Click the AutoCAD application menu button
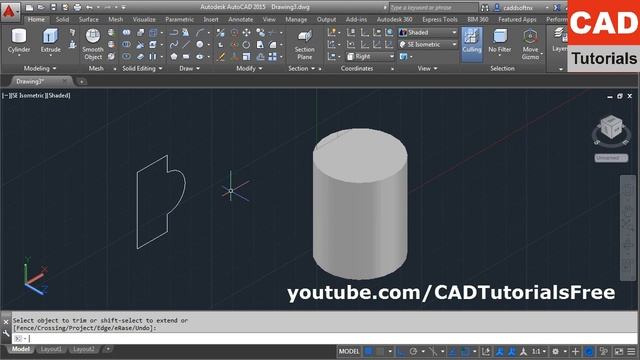 click(x=9, y=11)
